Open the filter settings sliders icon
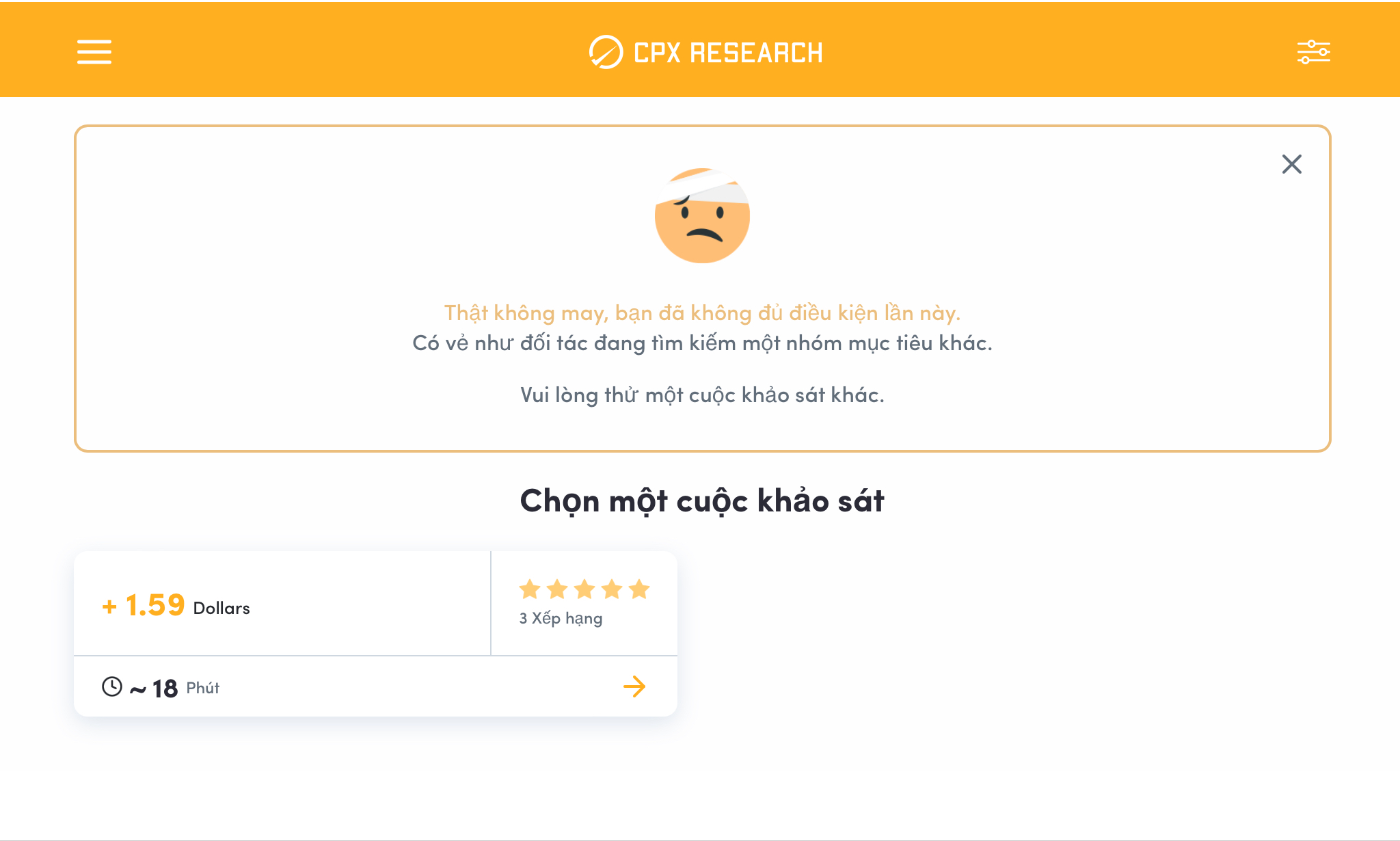 [x=1313, y=52]
